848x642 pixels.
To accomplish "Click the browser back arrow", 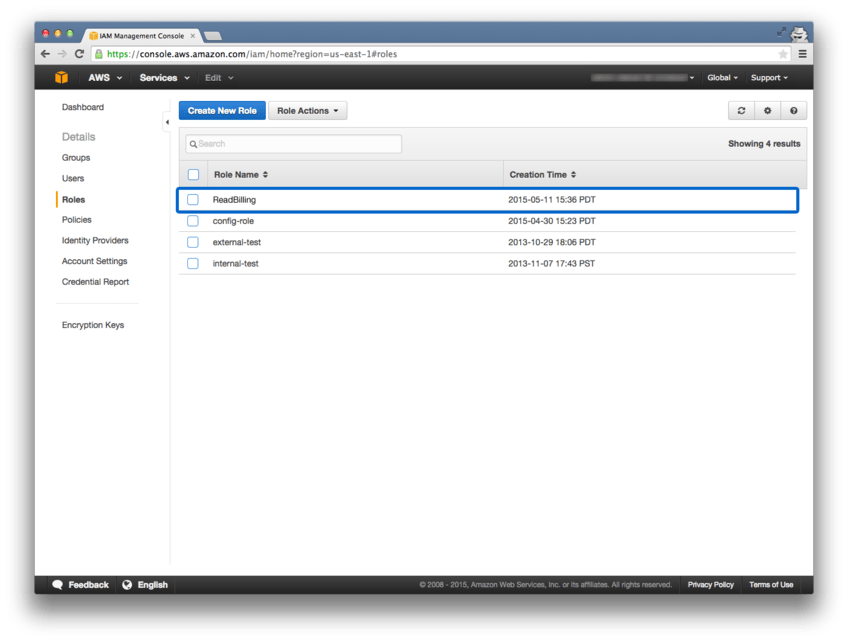I will click(45, 54).
